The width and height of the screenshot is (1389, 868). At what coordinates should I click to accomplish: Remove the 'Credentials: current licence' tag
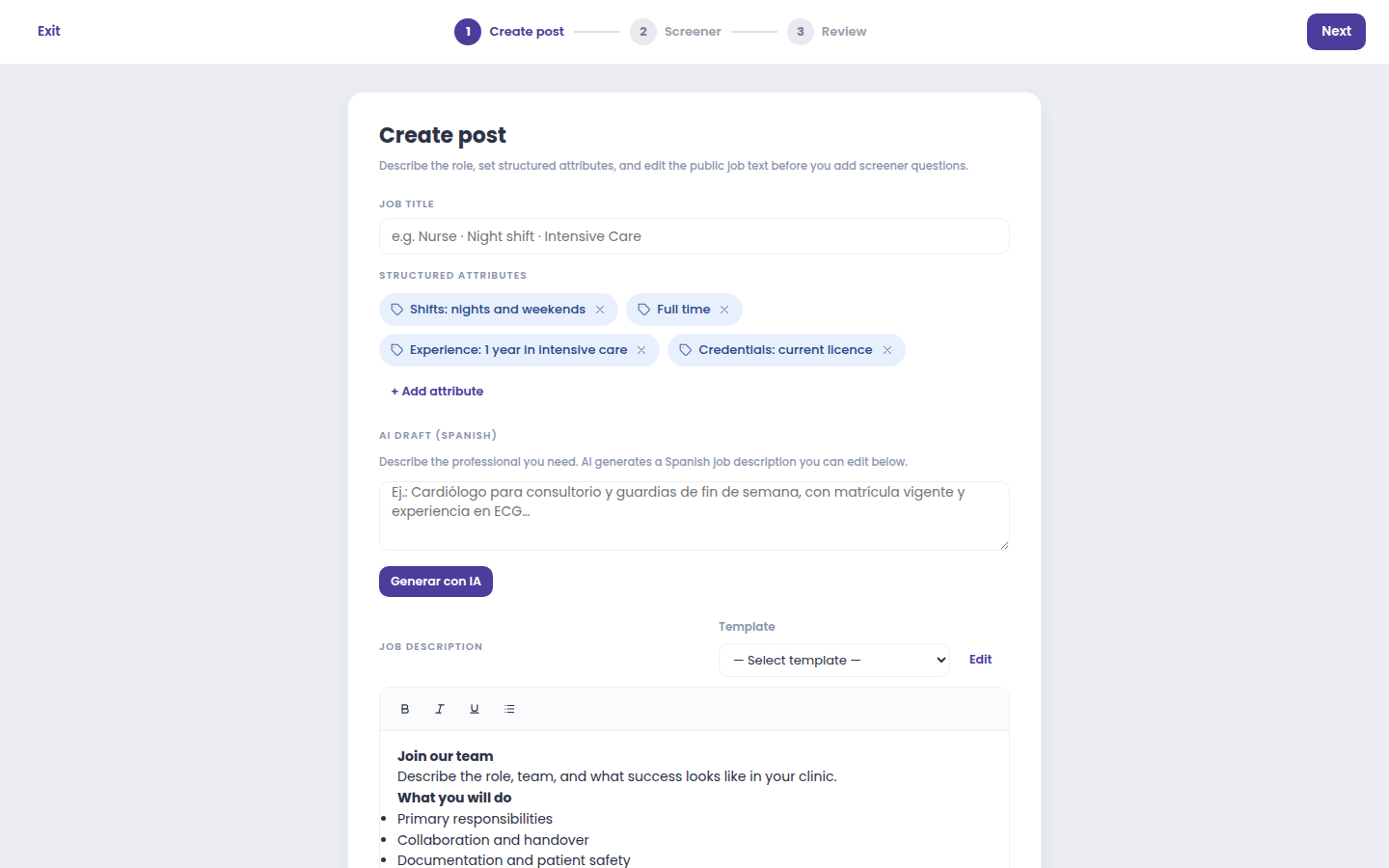pyautogui.click(x=887, y=350)
